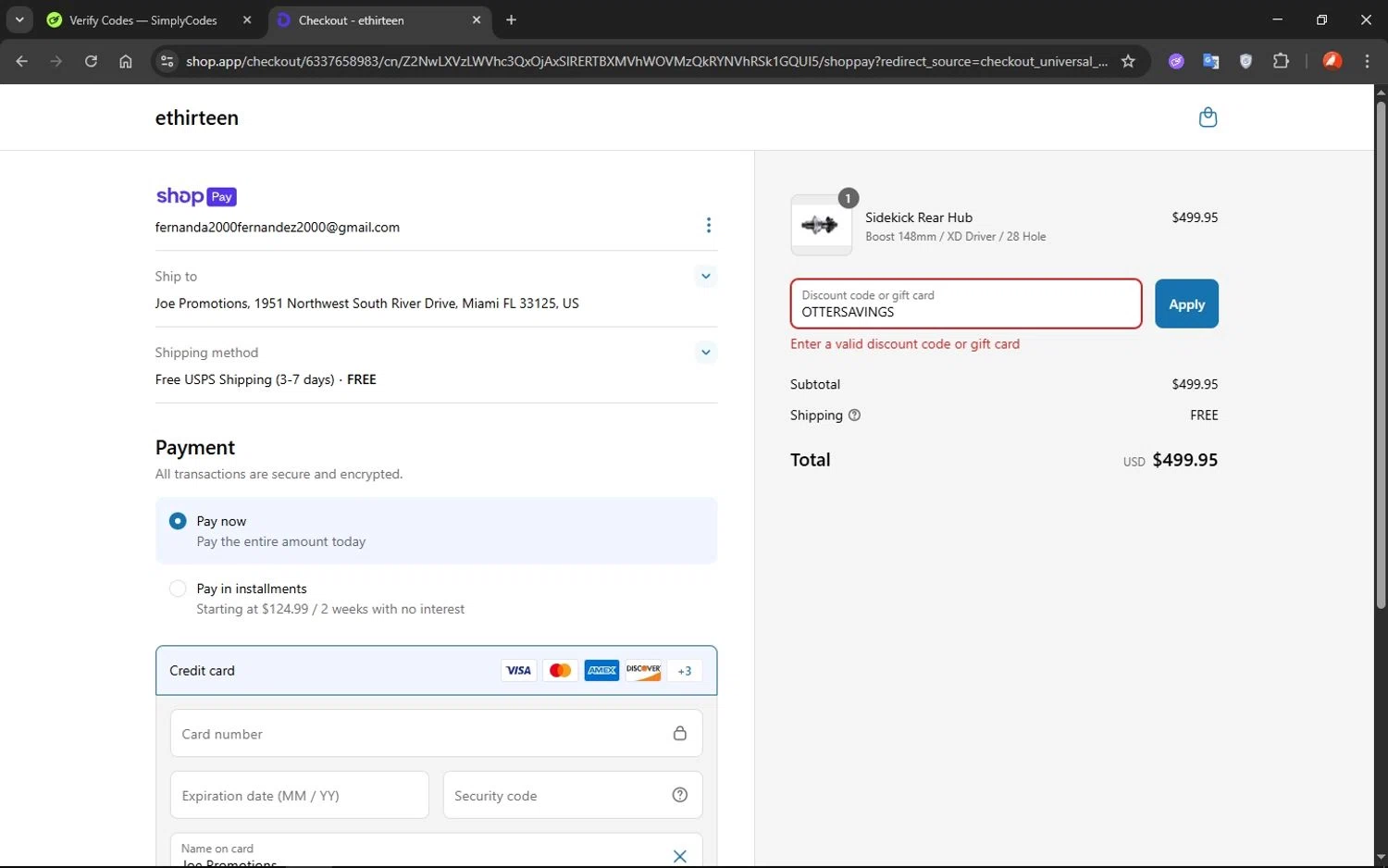Open the shield extension icon
The height and width of the screenshot is (868, 1388).
1245,61
